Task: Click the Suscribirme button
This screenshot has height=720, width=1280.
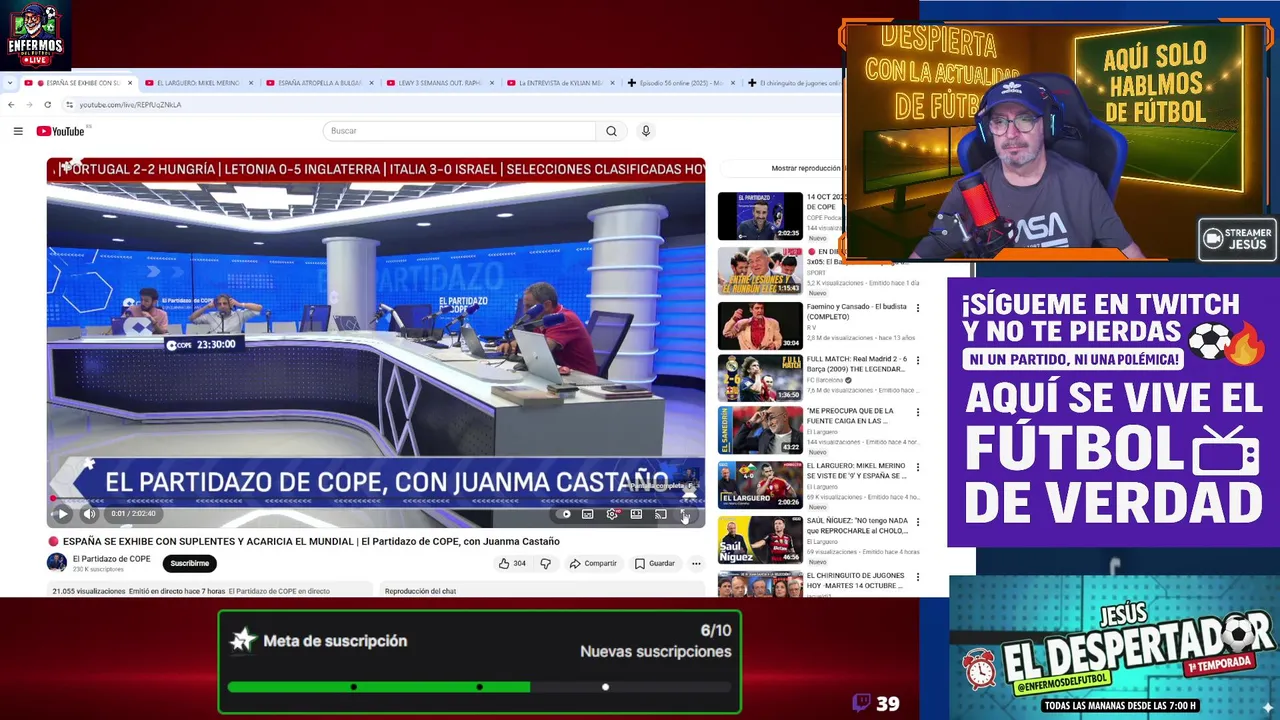Action: [189, 563]
